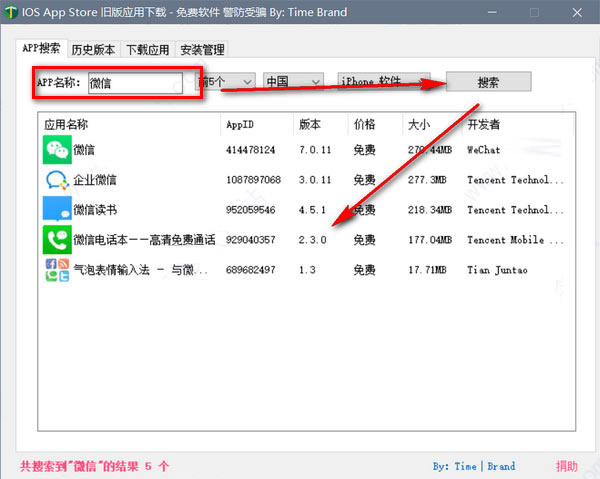The height and width of the screenshot is (479, 600).
Task: Open the 中国 country dropdown
Action: (293, 82)
